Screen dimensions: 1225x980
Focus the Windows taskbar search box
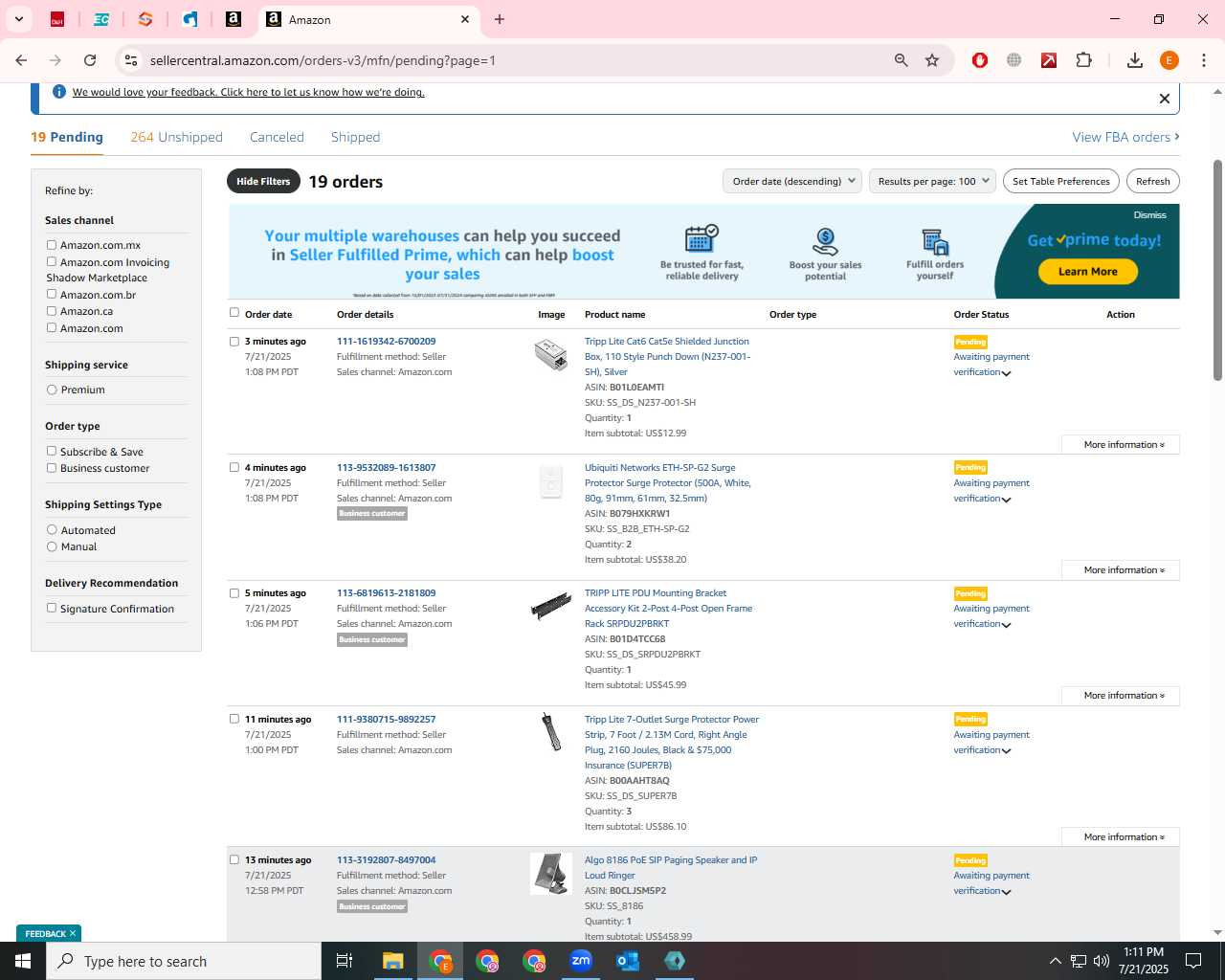point(184,961)
